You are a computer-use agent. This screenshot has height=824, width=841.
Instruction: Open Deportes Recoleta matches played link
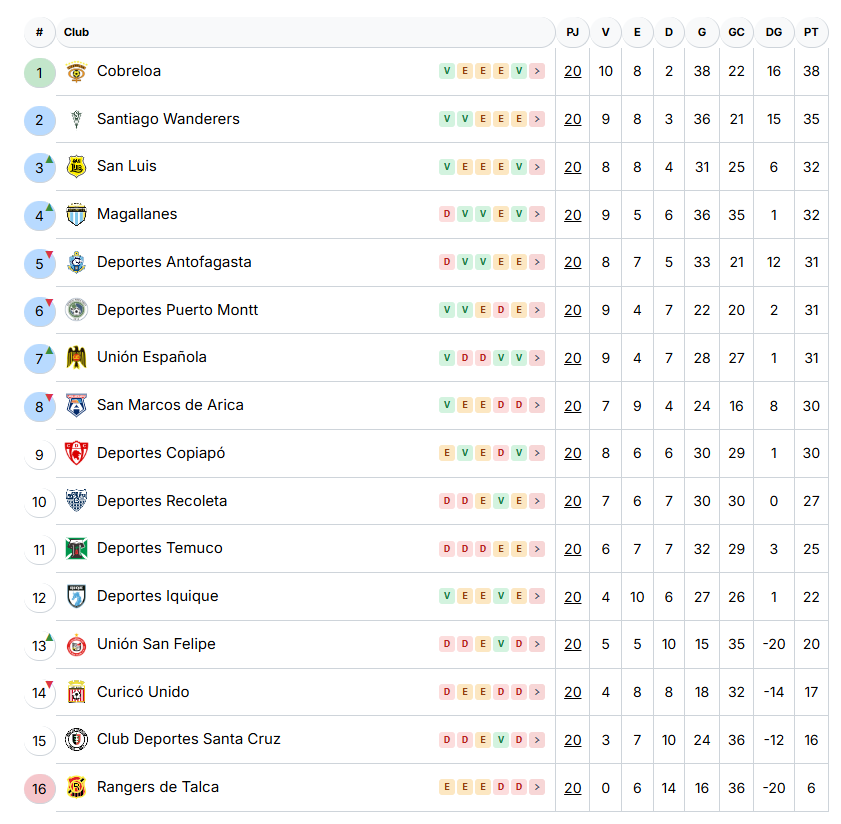pyautogui.click(x=572, y=501)
